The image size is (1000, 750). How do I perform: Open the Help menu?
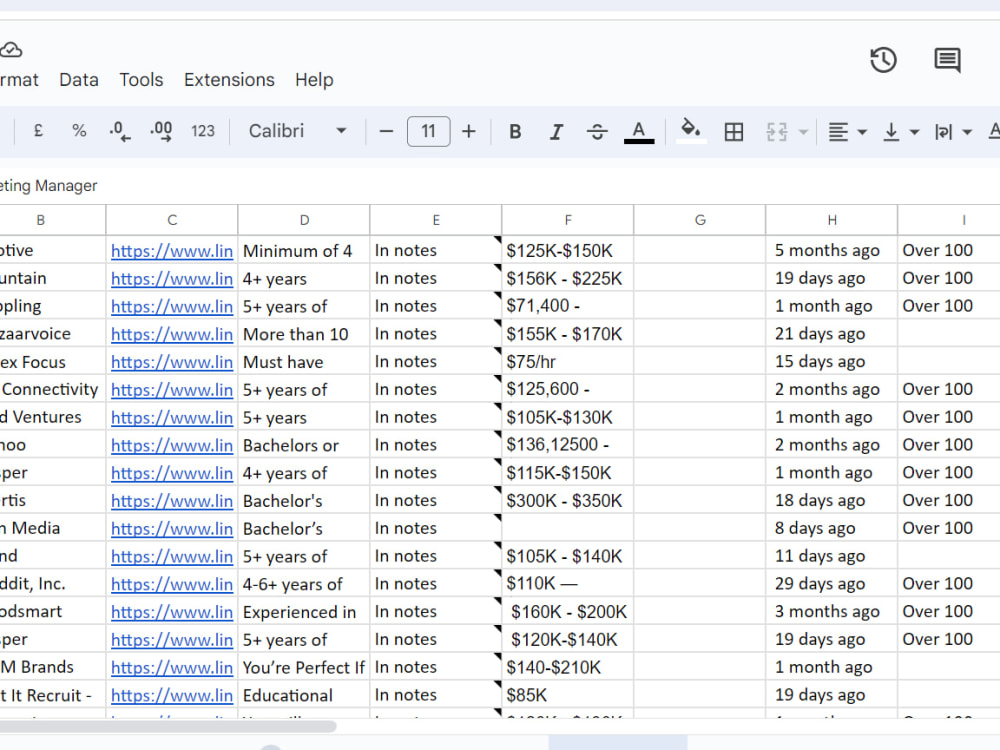point(314,80)
